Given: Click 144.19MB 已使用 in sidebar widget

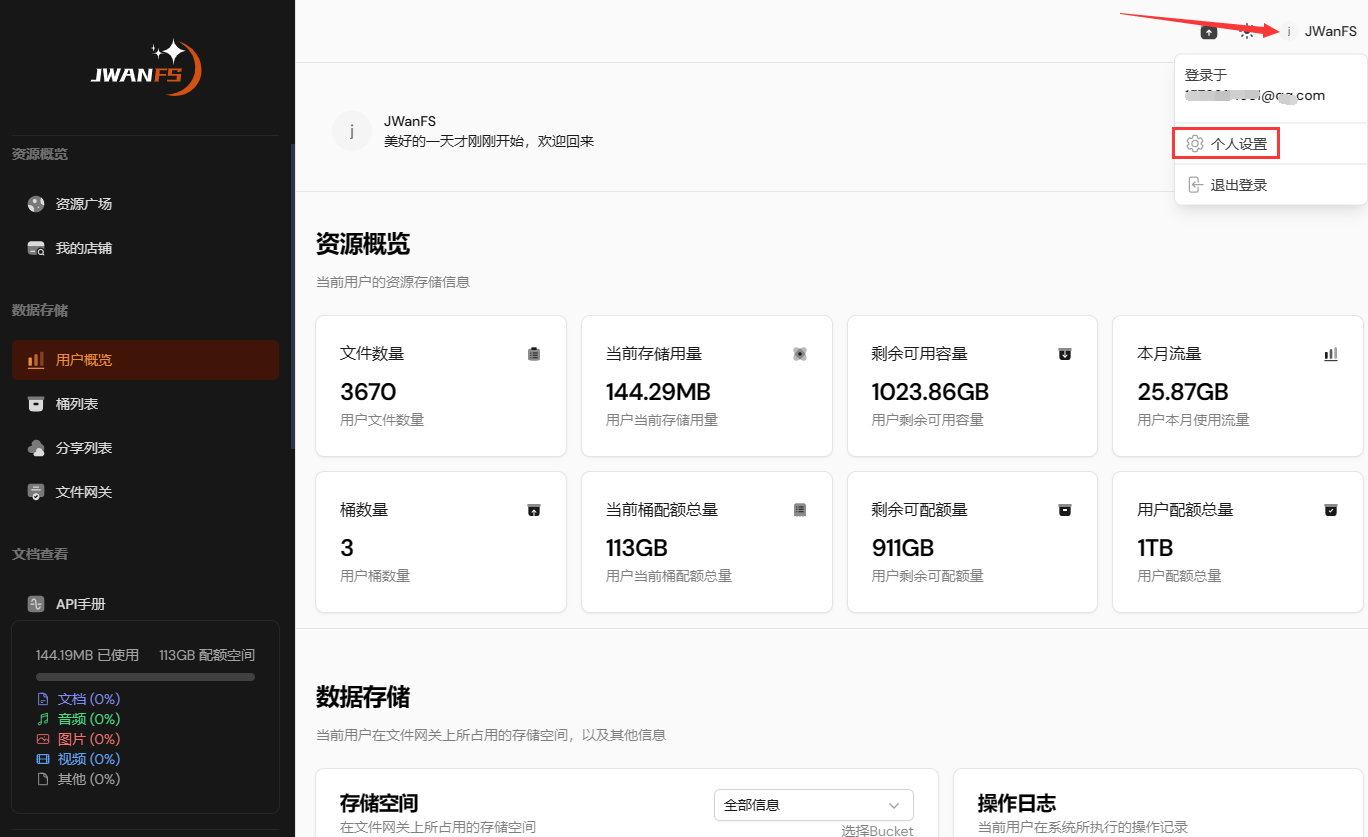Looking at the screenshot, I should [x=87, y=655].
